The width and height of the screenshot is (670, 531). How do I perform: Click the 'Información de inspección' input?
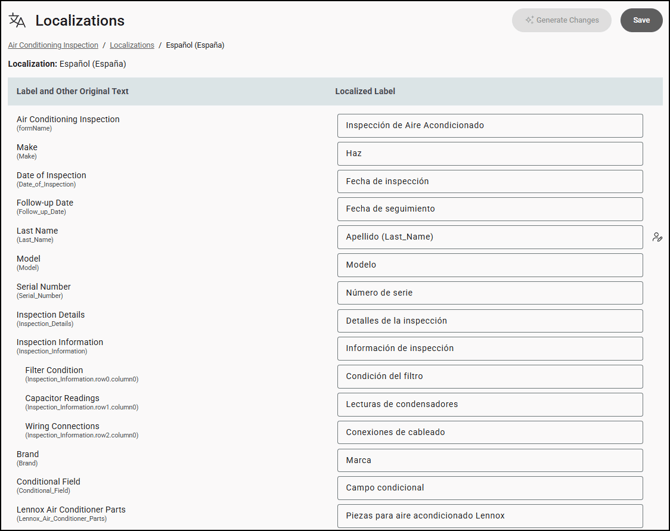[490, 348]
